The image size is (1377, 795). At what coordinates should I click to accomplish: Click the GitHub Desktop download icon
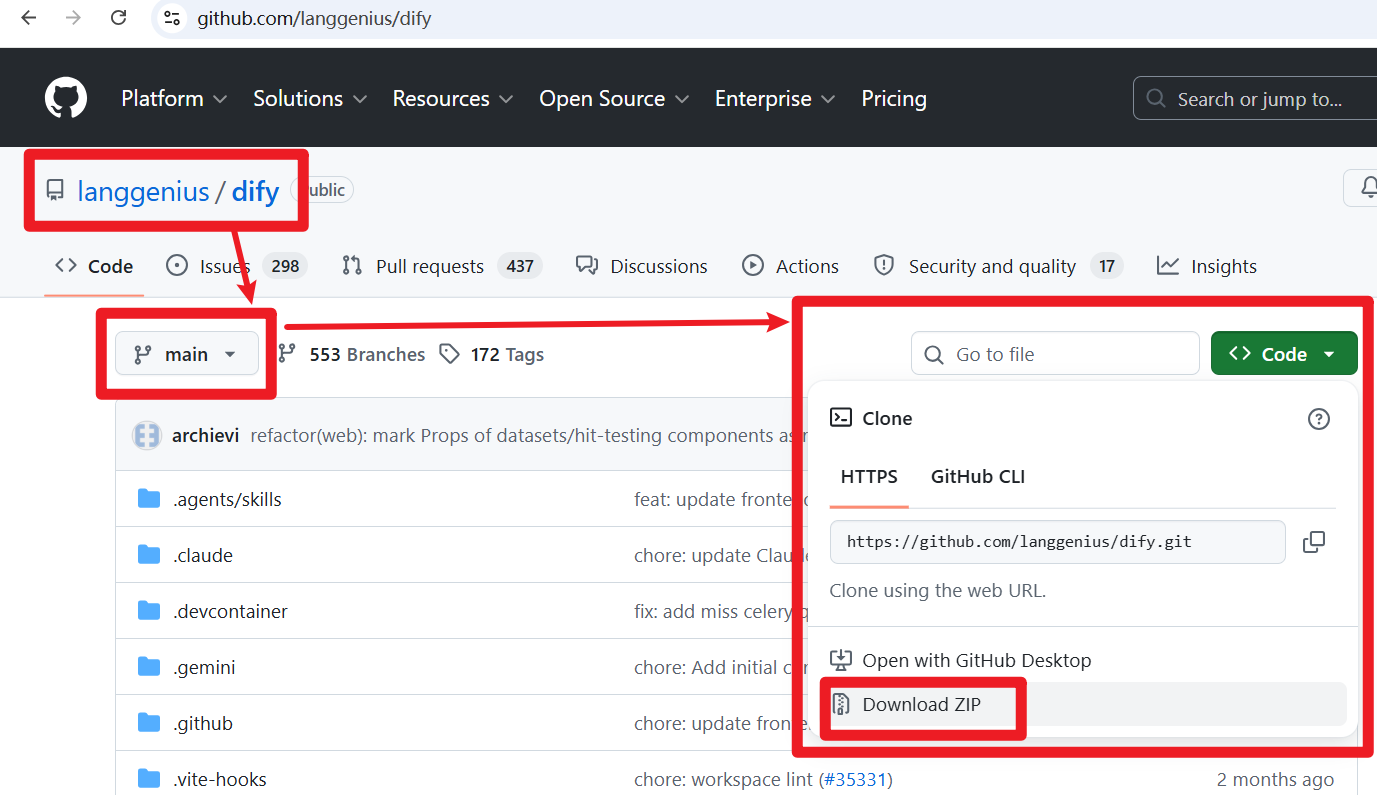click(841, 660)
